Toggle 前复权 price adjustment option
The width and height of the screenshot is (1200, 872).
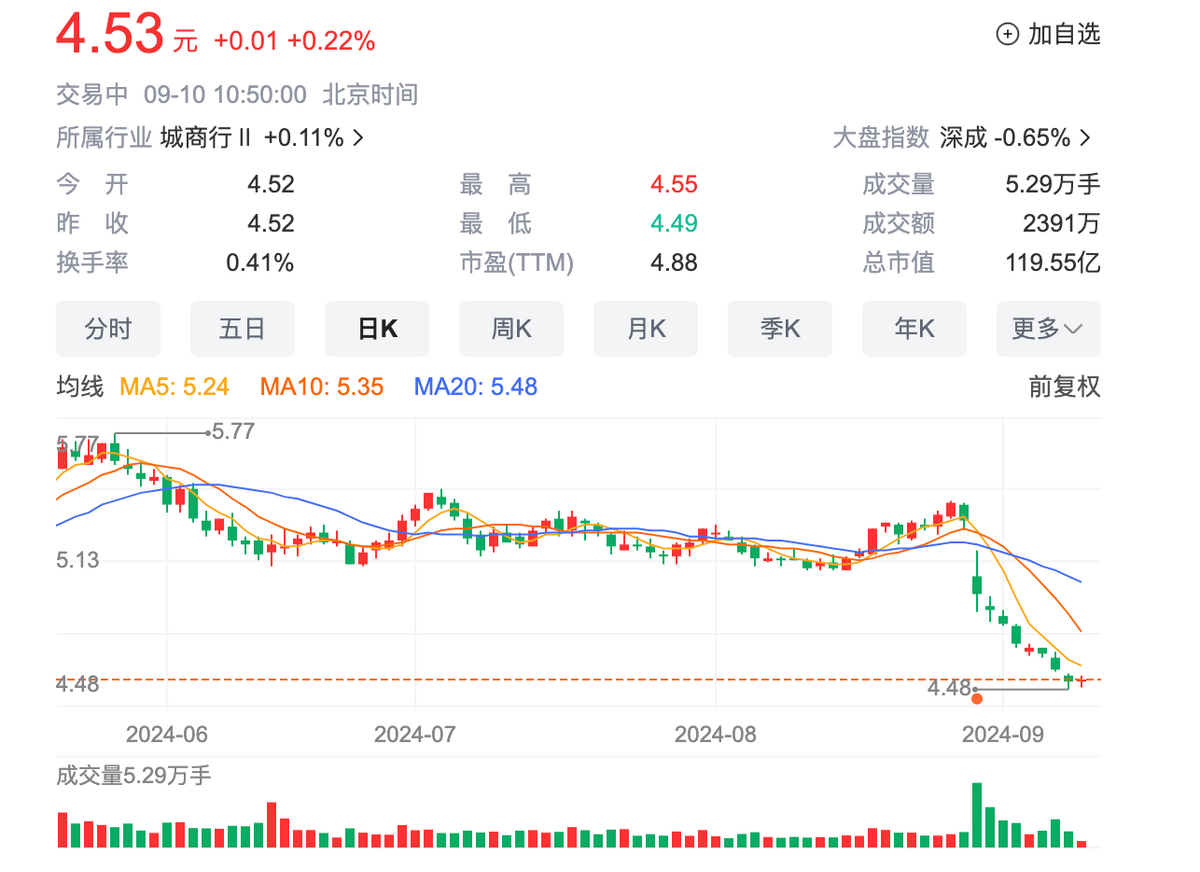(x=1064, y=387)
